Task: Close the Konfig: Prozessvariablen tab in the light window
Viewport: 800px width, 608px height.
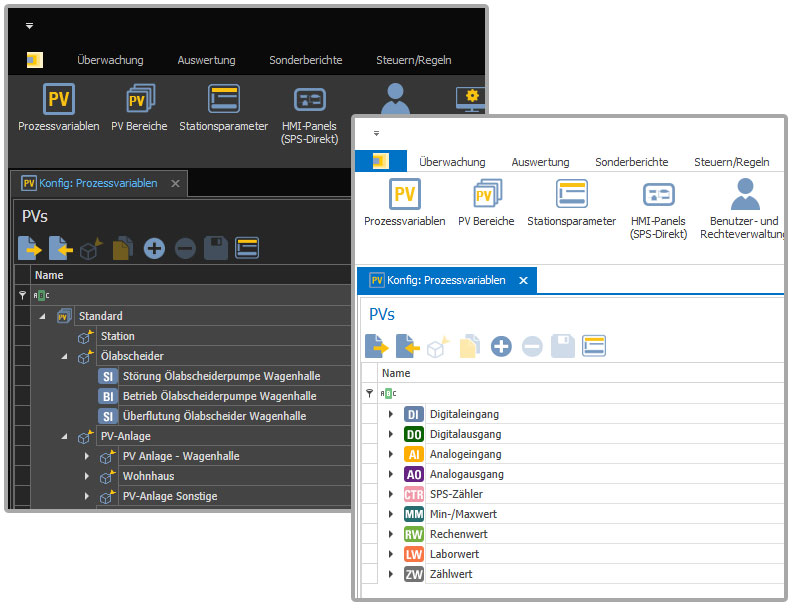Action: (x=523, y=281)
